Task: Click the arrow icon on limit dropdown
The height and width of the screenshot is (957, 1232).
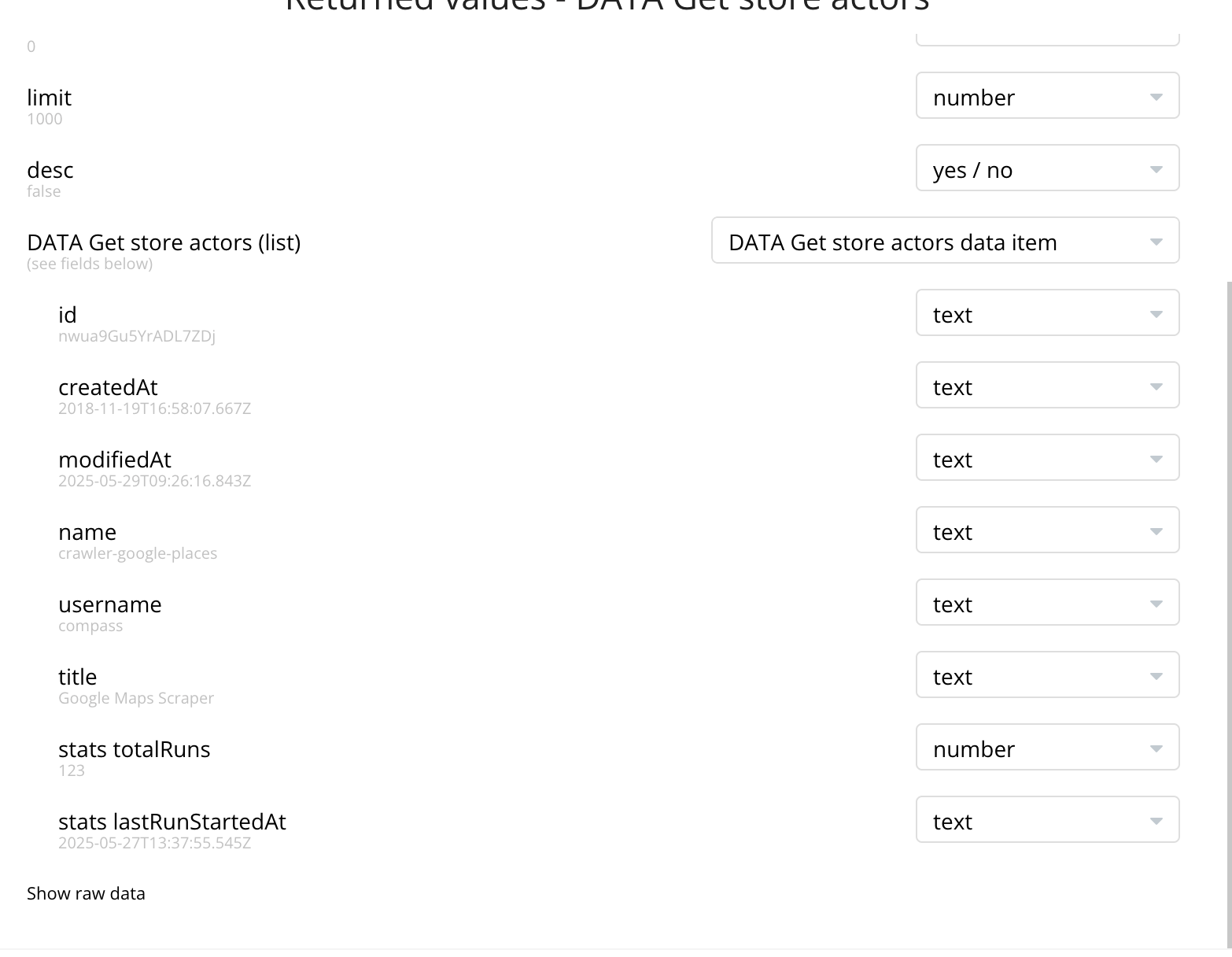Action: (x=1156, y=97)
